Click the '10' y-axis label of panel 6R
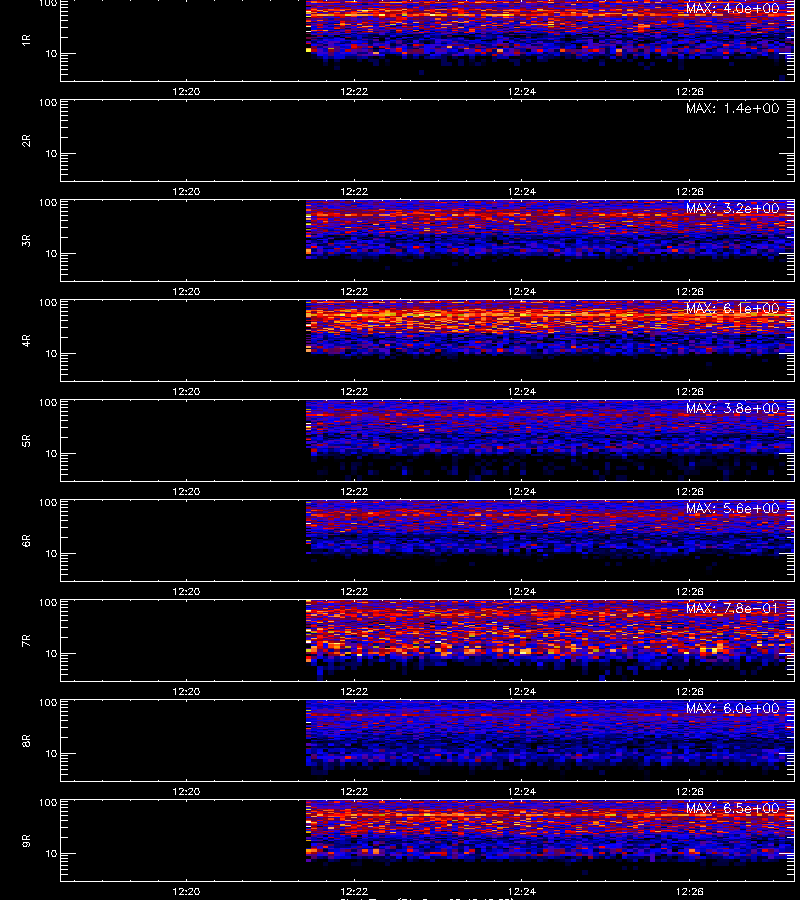This screenshot has height=900, width=800. click(x=52, y=554)
